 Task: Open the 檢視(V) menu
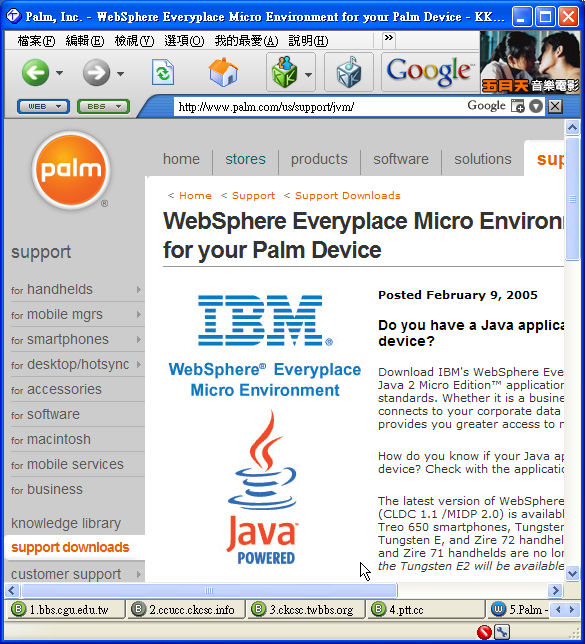click(134, 41)
